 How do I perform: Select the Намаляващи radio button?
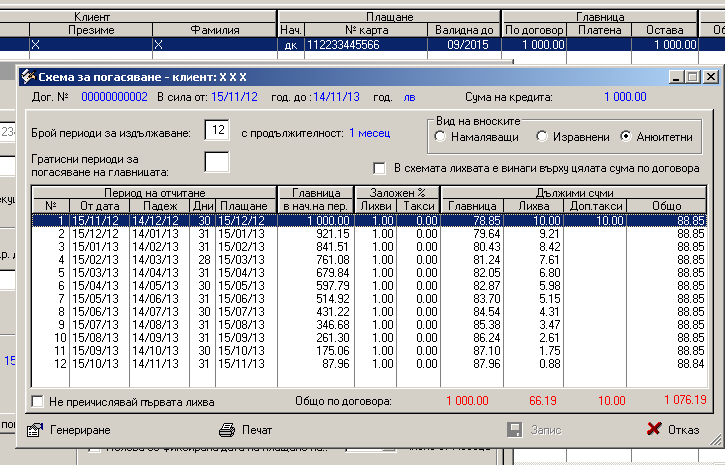pyautogui.click(x=440, y=136)
